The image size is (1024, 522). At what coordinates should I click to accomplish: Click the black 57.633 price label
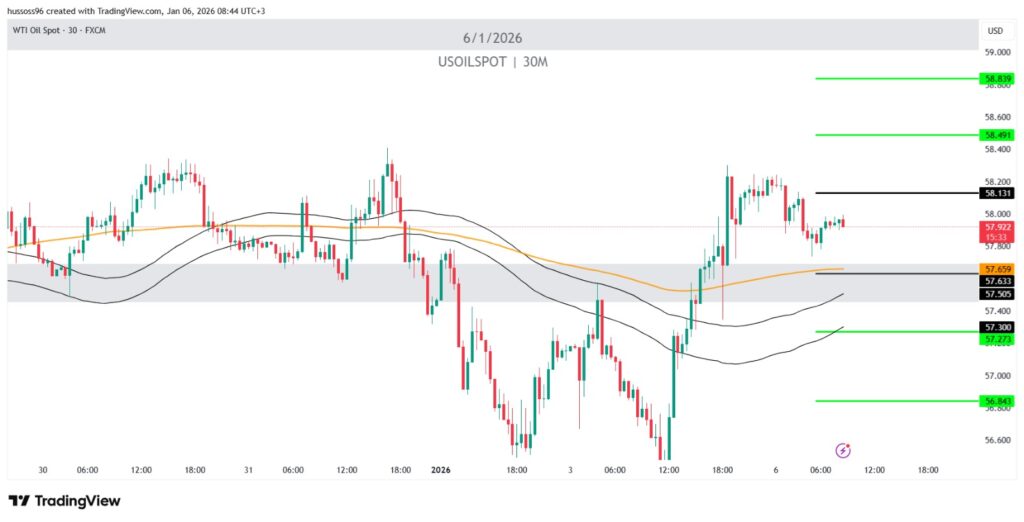click(x=999, y=282)
